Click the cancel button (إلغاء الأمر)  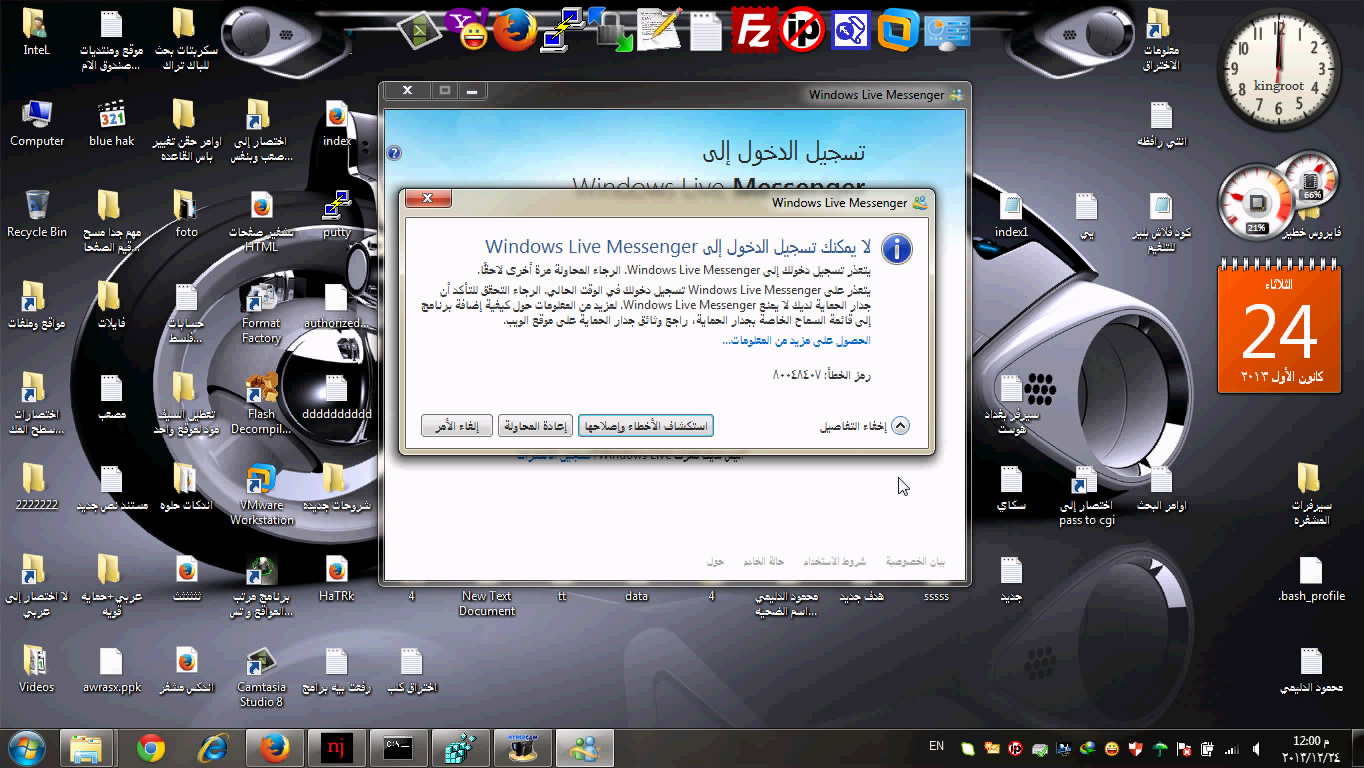(457, 426)
